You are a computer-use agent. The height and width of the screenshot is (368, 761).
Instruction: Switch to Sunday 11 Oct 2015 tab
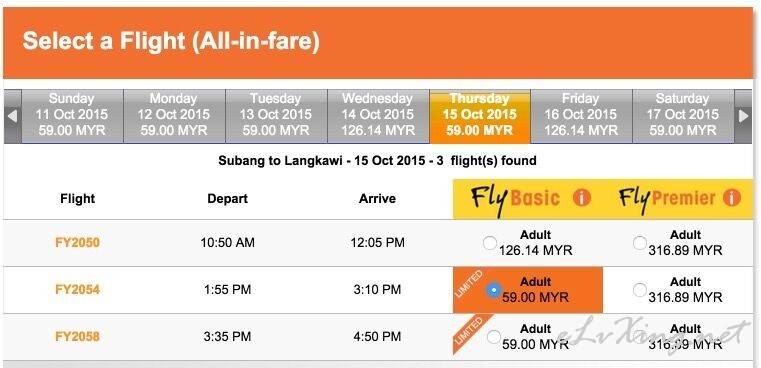coord(72,116)
